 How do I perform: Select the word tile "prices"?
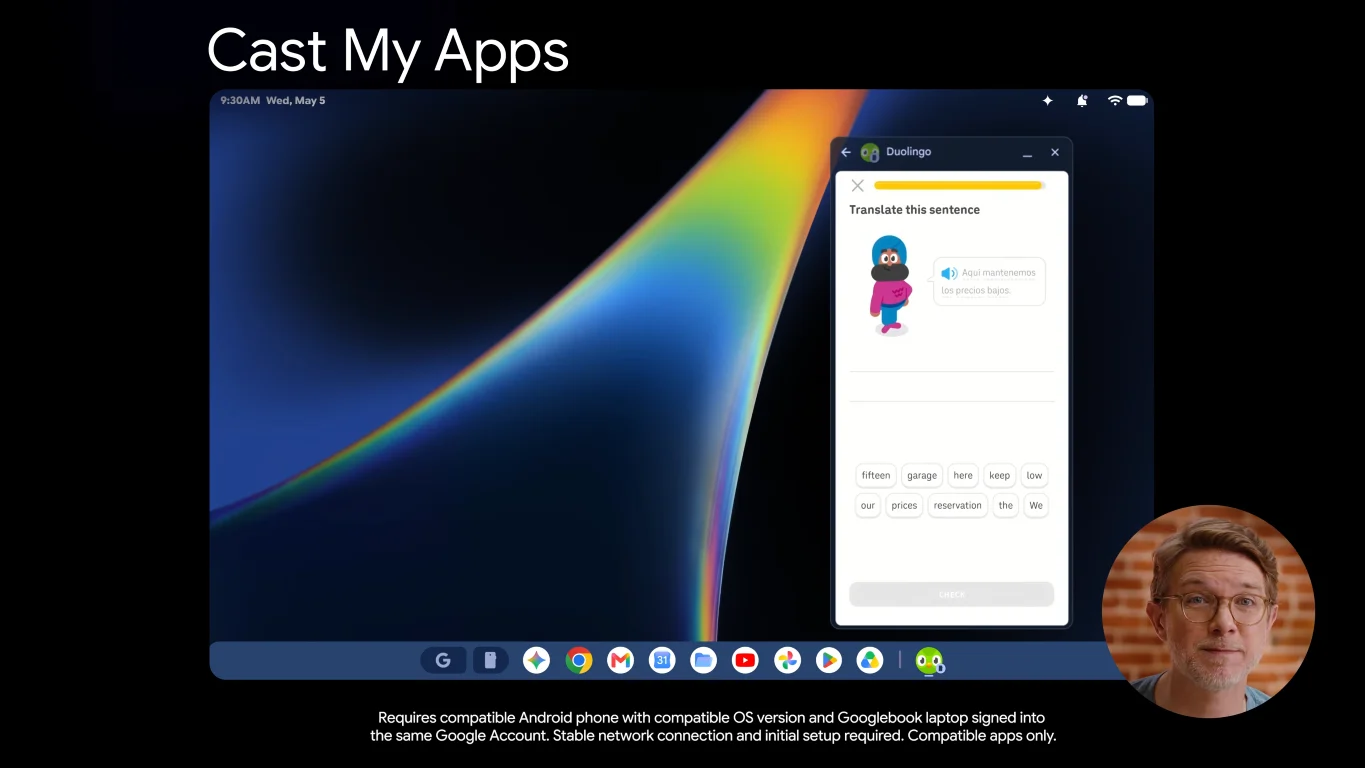(904, 505)
